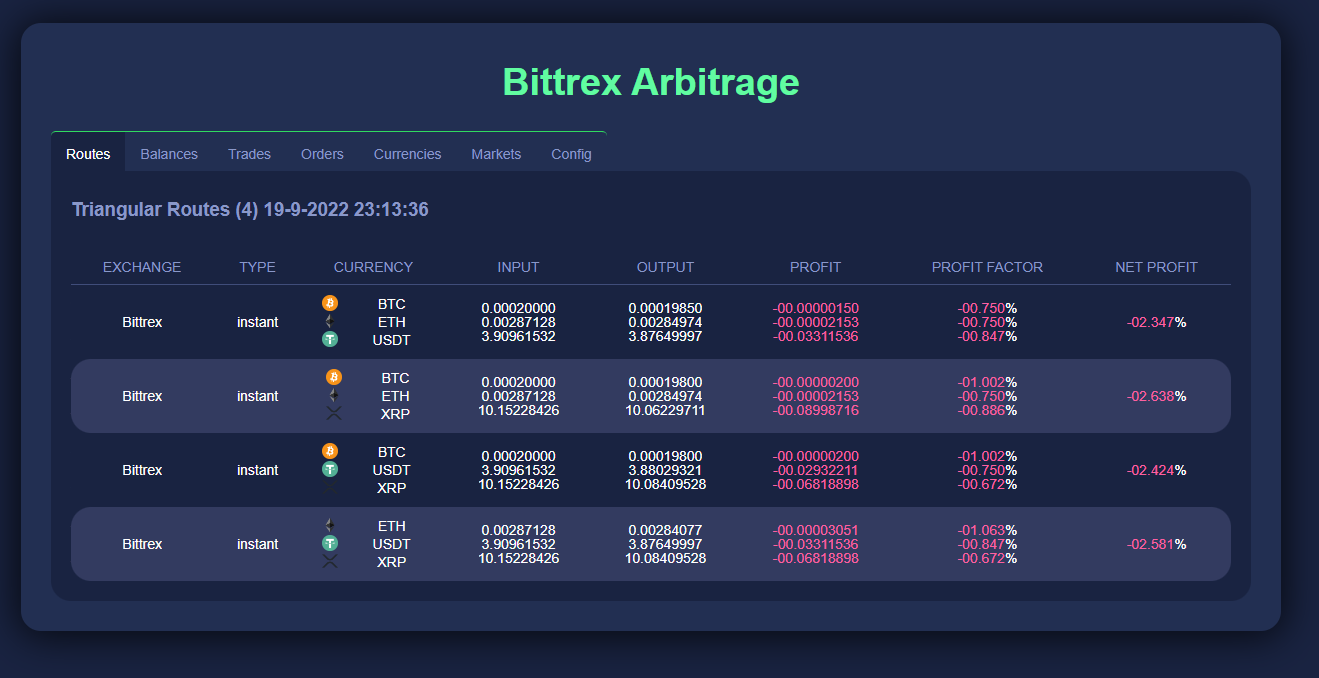Viewport: 1319px width, 678px height.
Task: Click the Ethereum icon in the -02.638% route
Action: coord(334,395)
